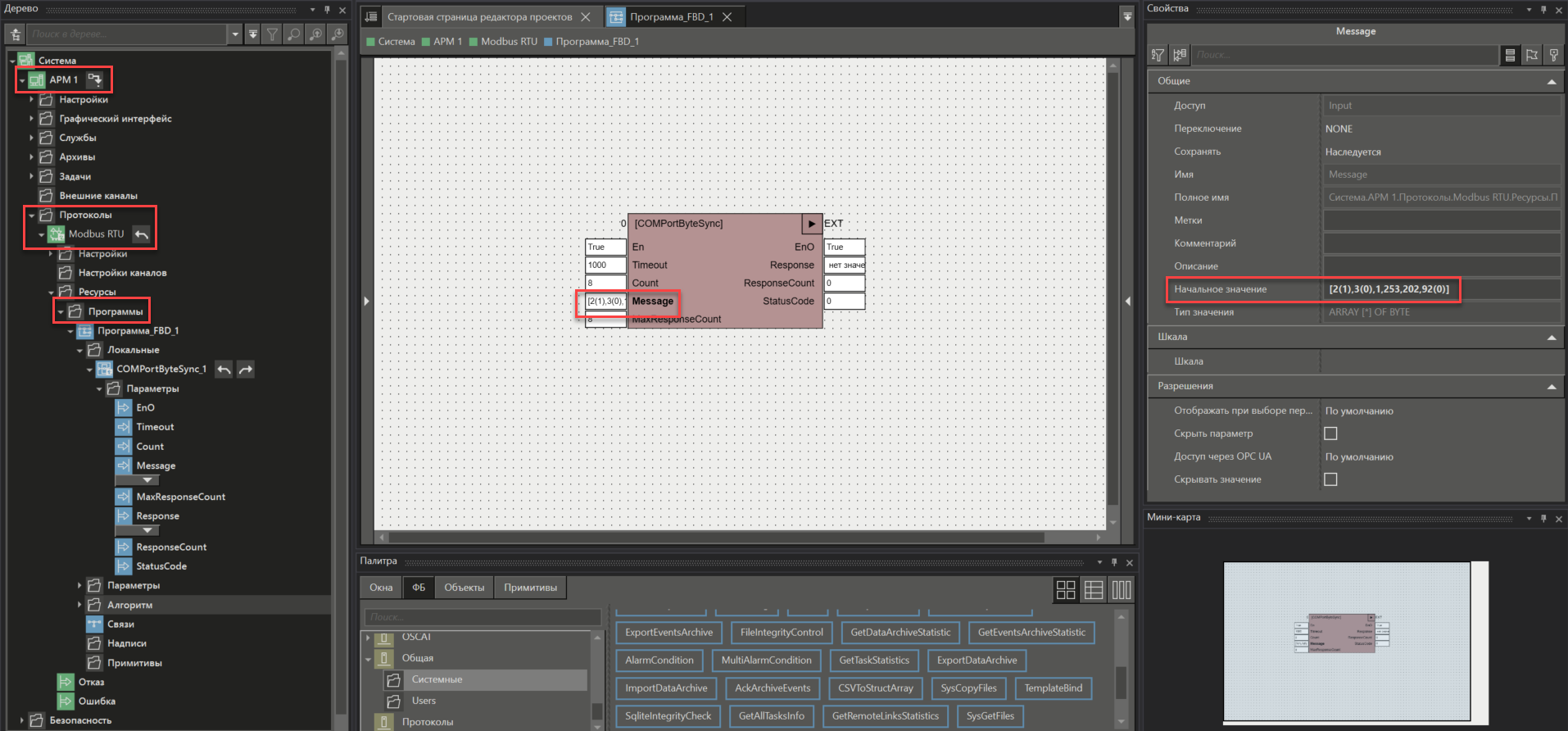Screen dimensions: 1568x731
Task: Switch palette to column view icon
Action: 1122,590
